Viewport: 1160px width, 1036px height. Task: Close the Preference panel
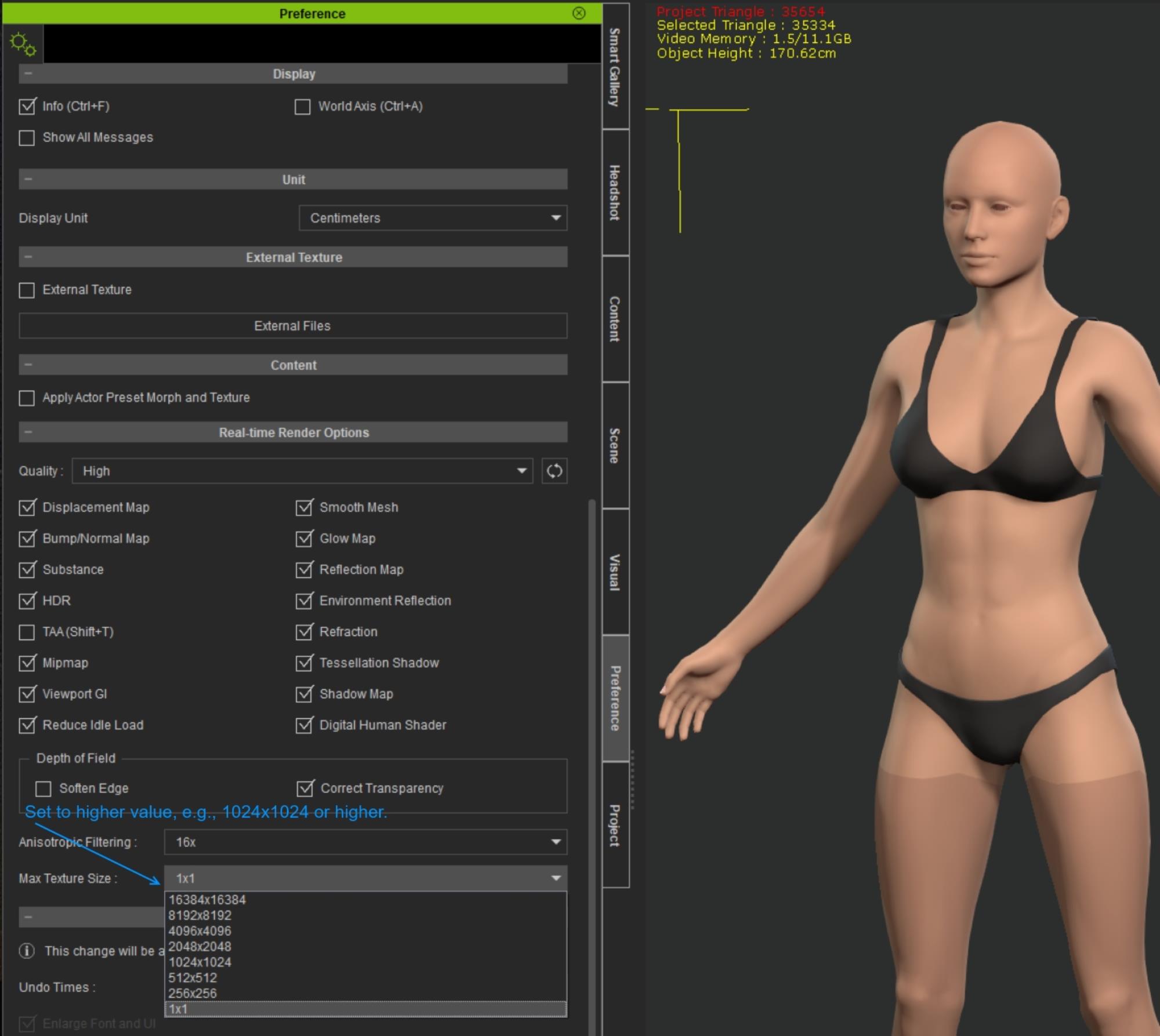(x=579, y=13)
